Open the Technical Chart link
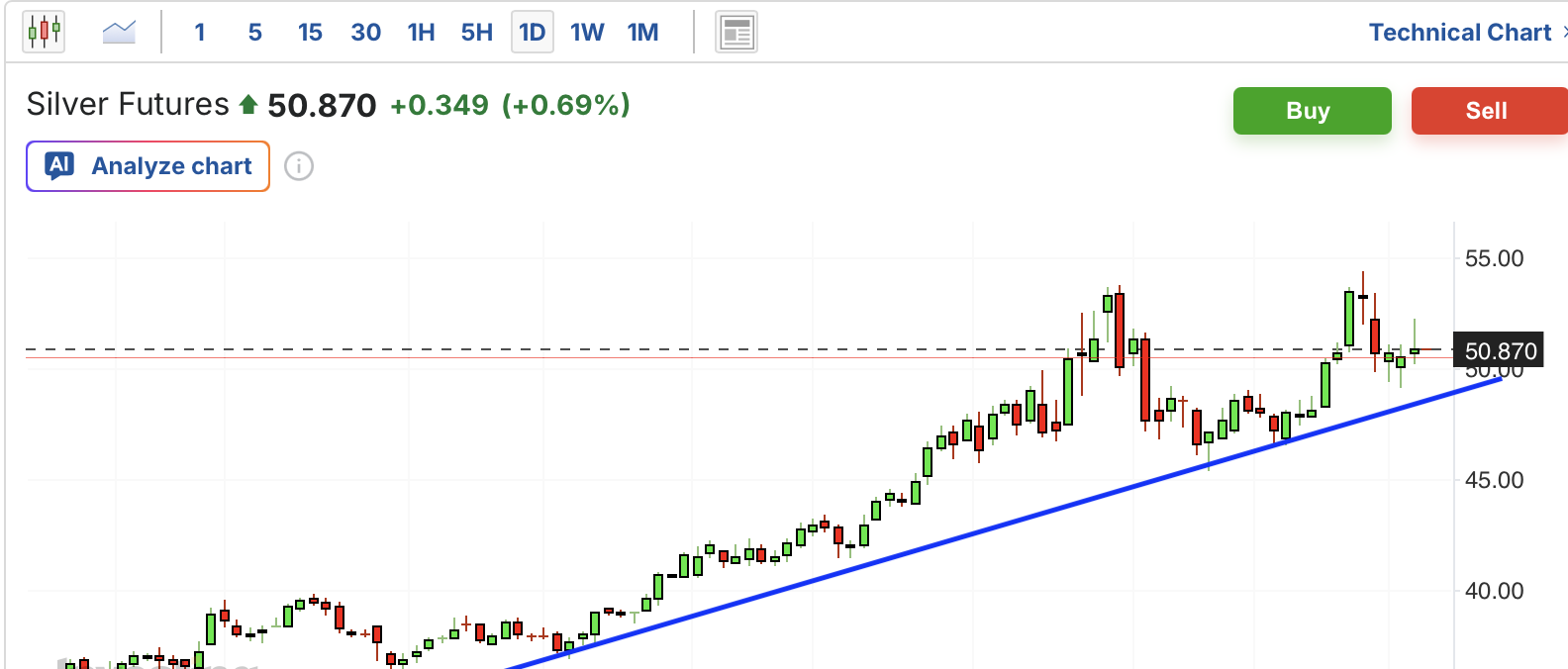This screenshot has width=1568, height=669. point(1460,33)
